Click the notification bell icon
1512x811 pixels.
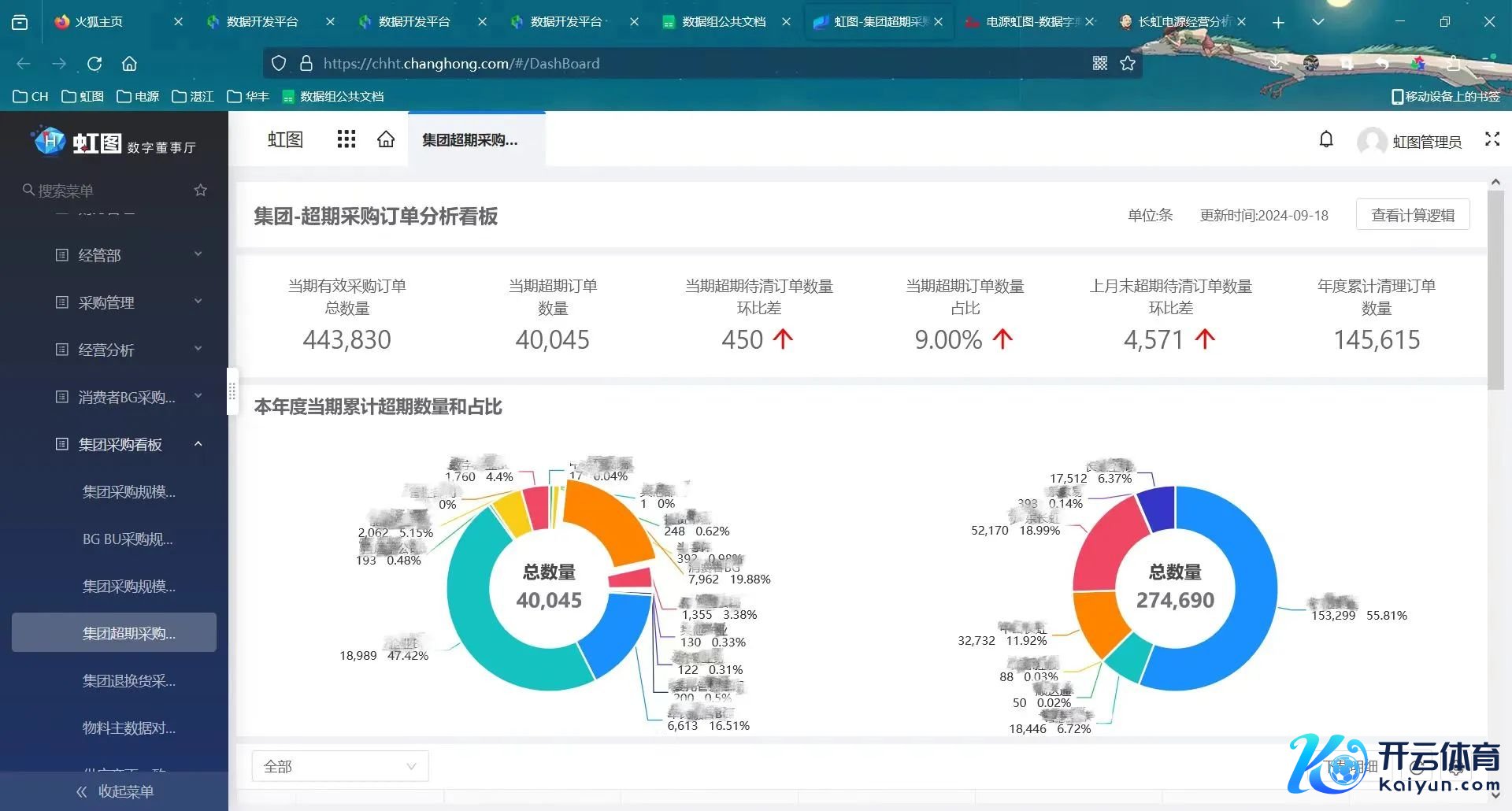click(1326, 140)
